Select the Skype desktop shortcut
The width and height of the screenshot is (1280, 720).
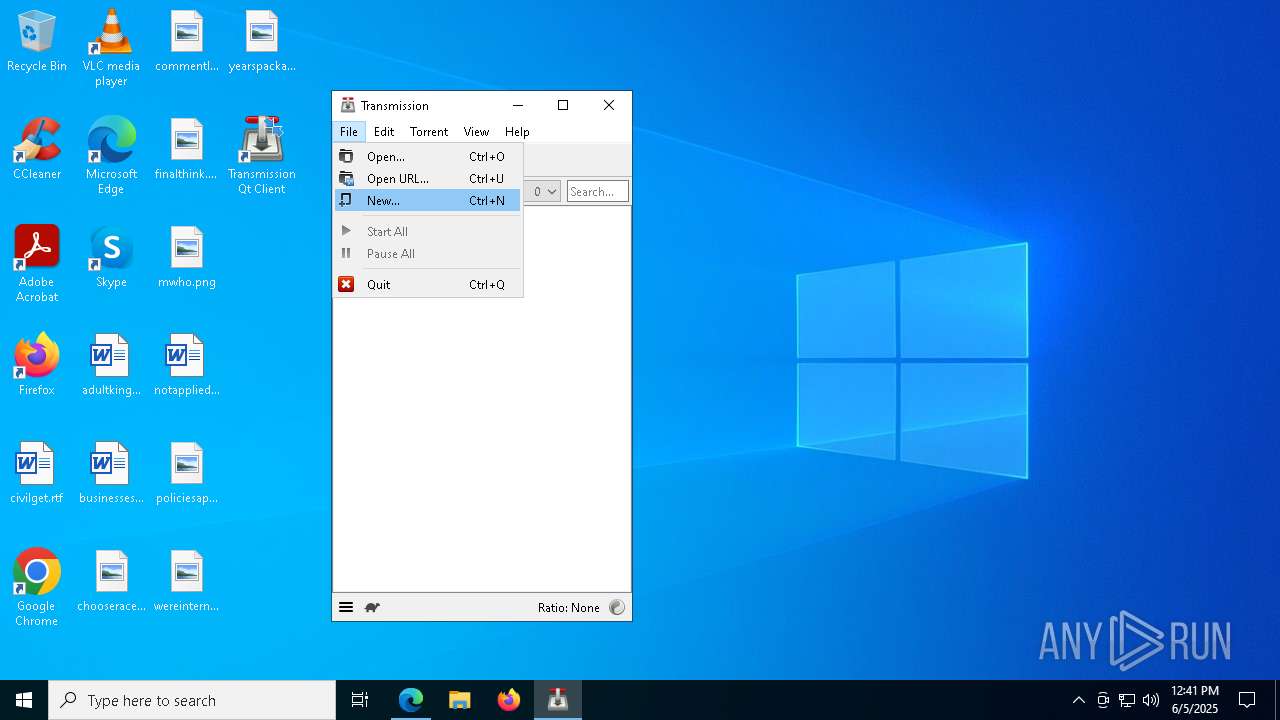[111, 257]
